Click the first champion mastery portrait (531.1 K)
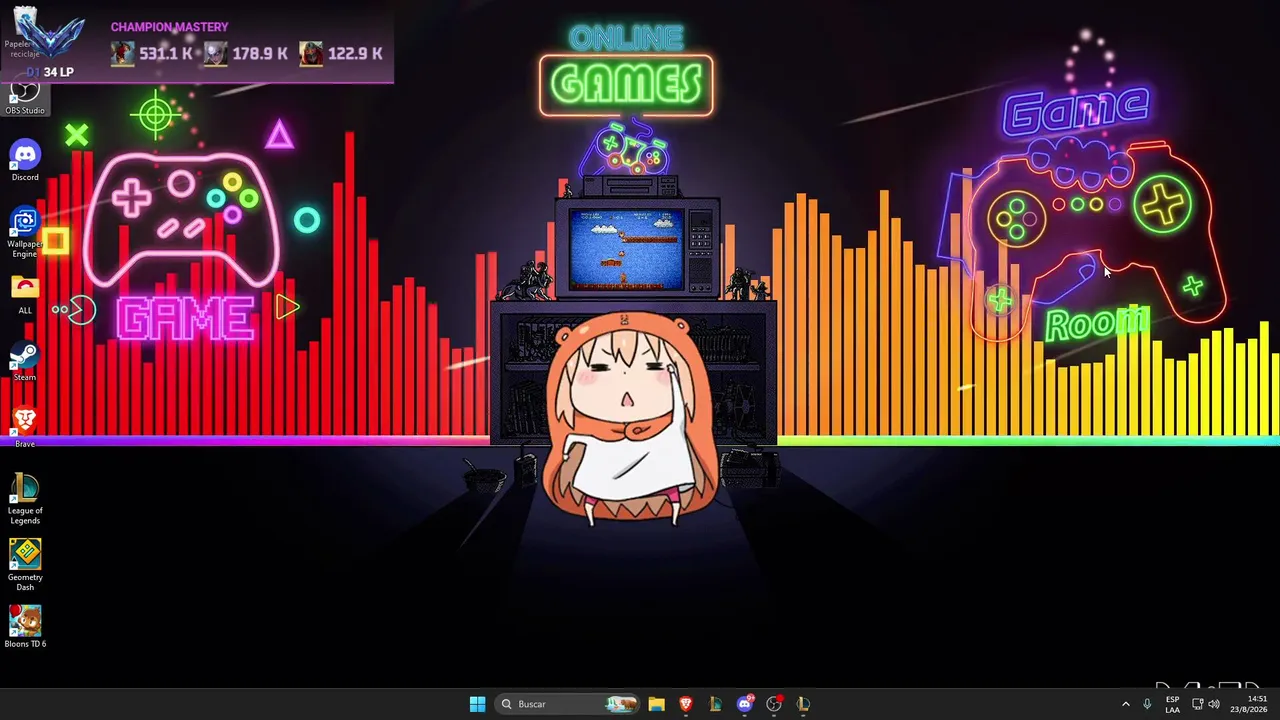 (123, 53)
